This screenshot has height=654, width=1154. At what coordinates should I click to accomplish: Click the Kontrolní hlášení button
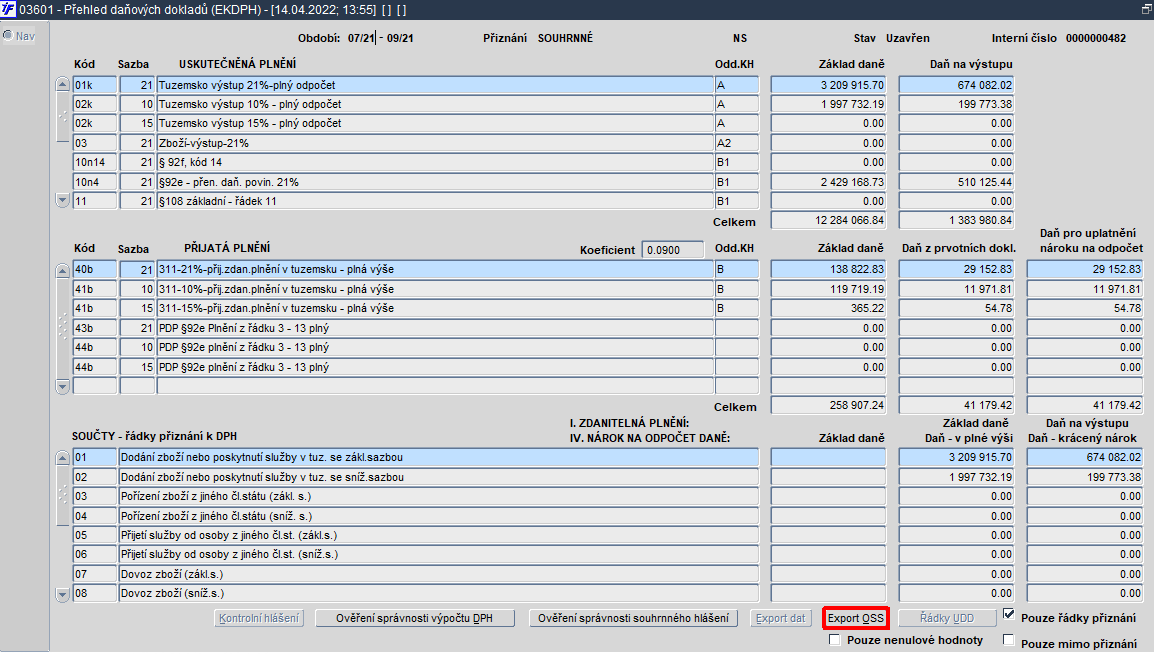(259, 618)
